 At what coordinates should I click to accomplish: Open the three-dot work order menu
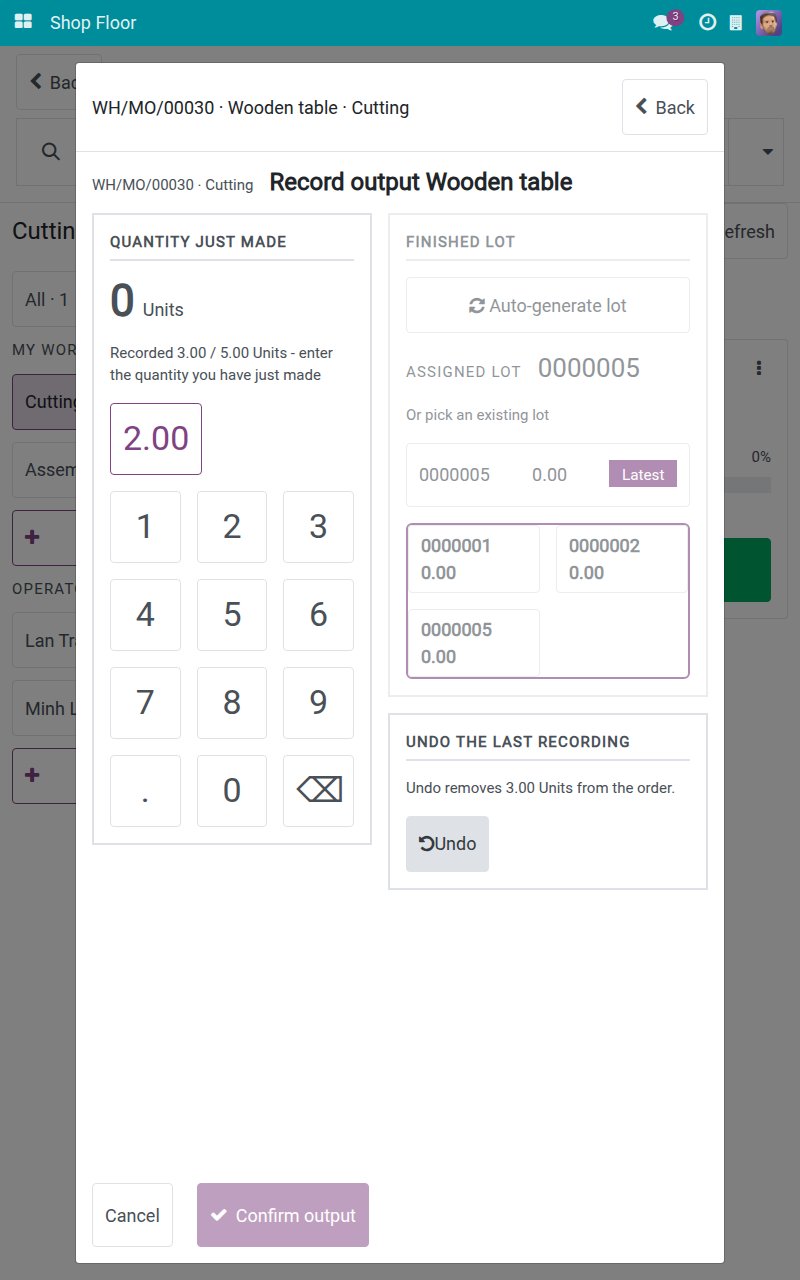(759, 368)
